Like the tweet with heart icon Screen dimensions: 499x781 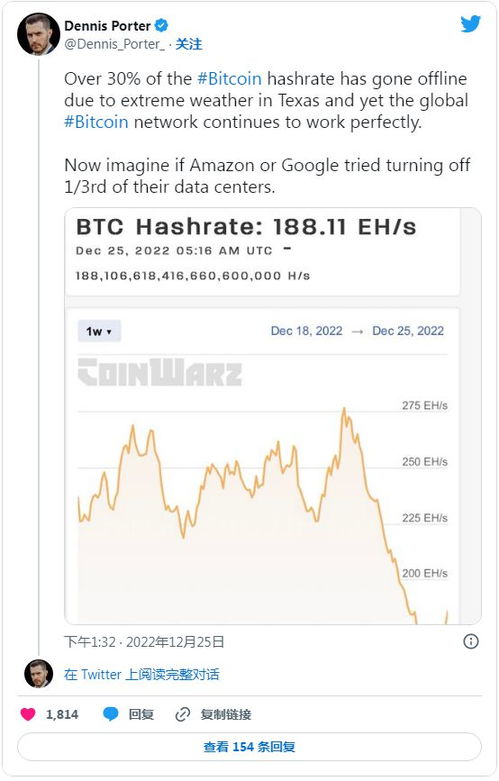coord(28,714)
